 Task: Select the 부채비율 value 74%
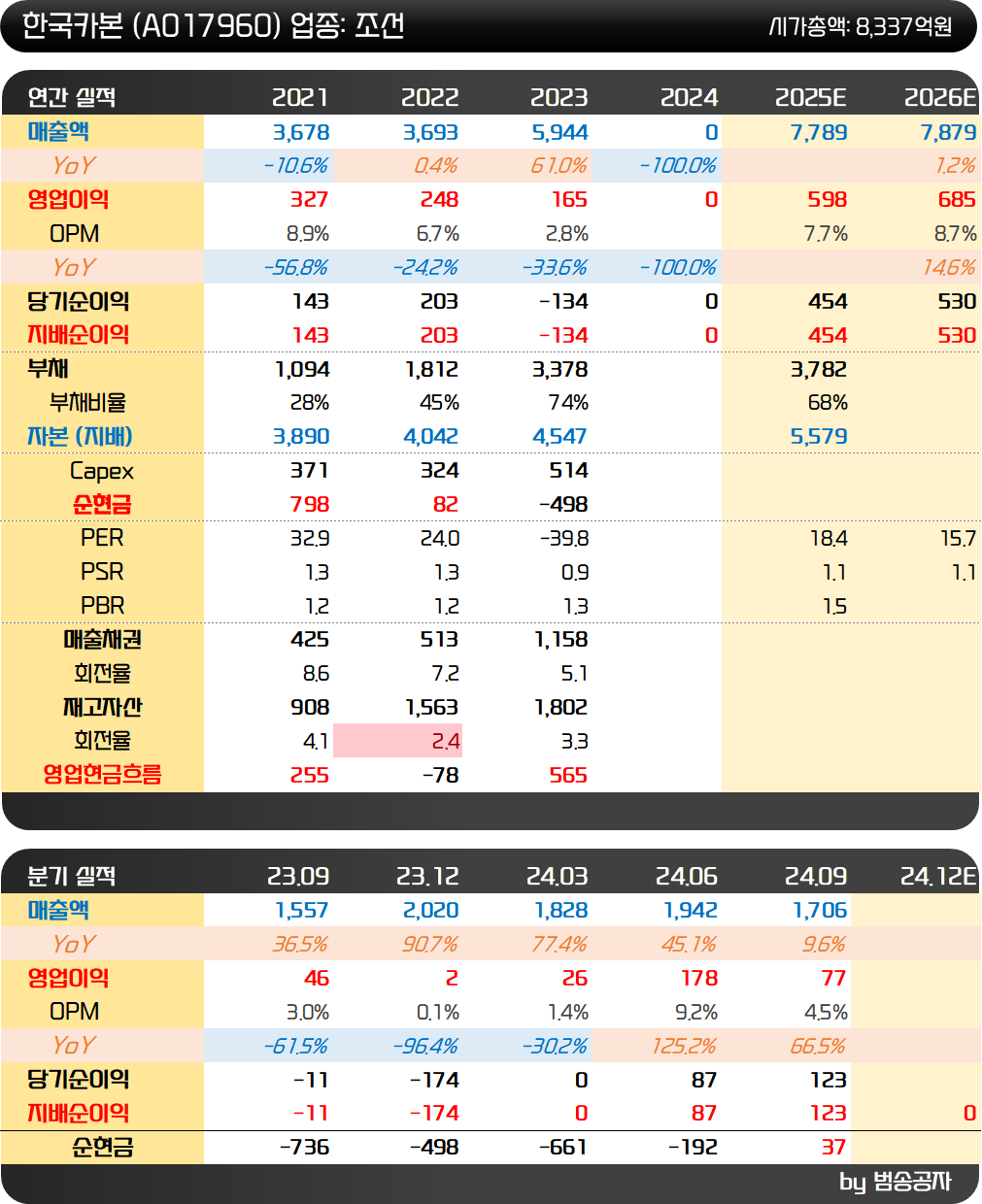tap(568, 402)
